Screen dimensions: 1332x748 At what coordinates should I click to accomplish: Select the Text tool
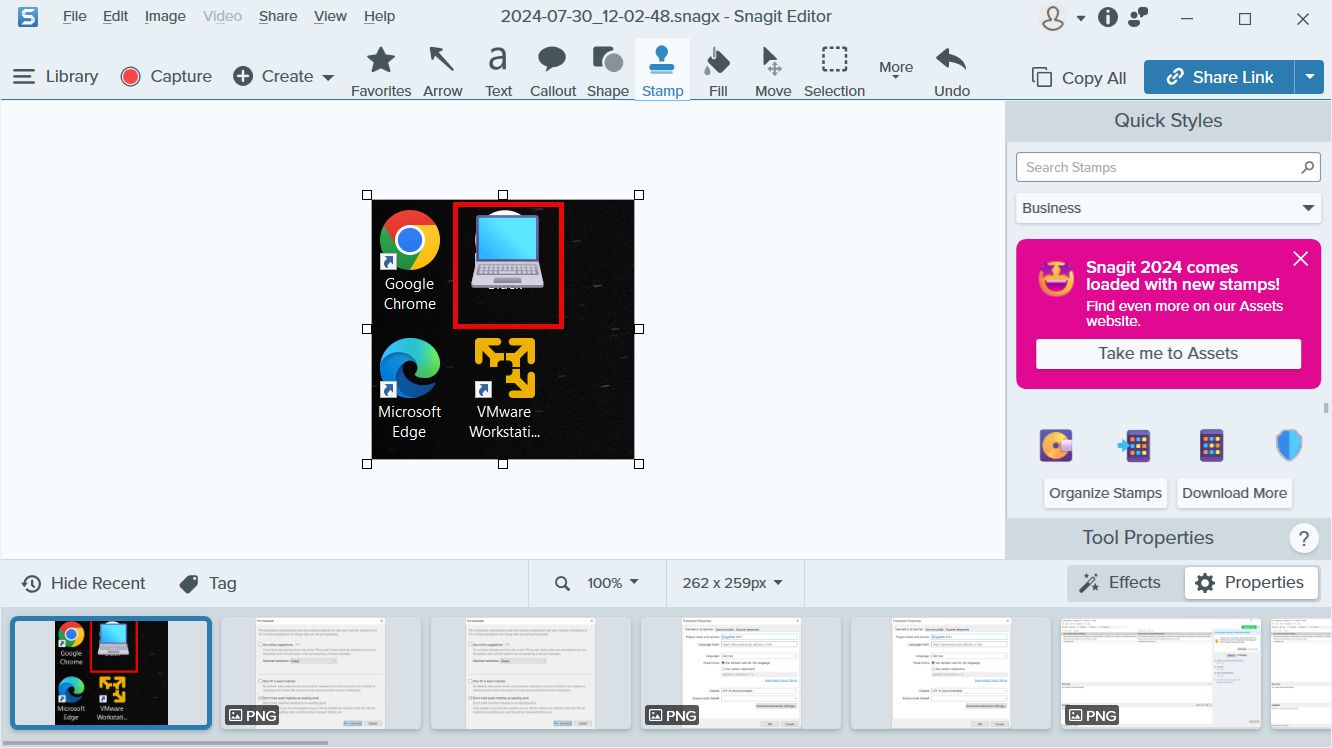tap(498, 71)
